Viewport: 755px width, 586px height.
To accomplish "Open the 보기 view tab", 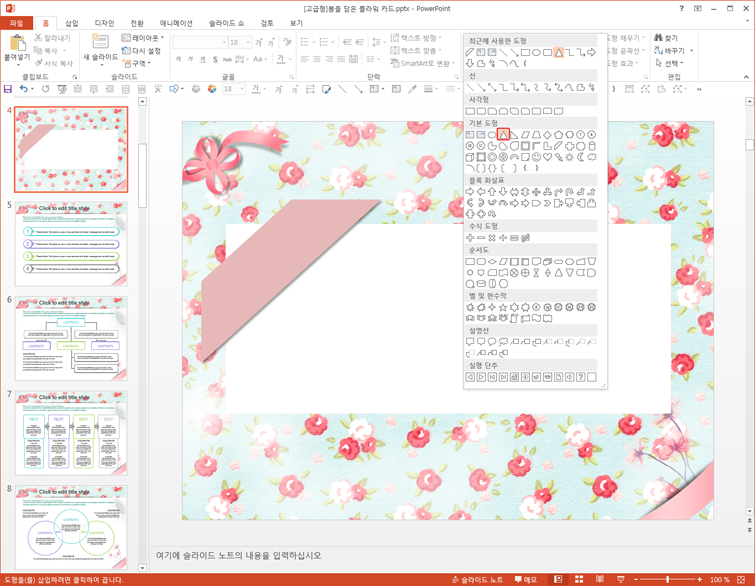I will (x=296, y=23).
